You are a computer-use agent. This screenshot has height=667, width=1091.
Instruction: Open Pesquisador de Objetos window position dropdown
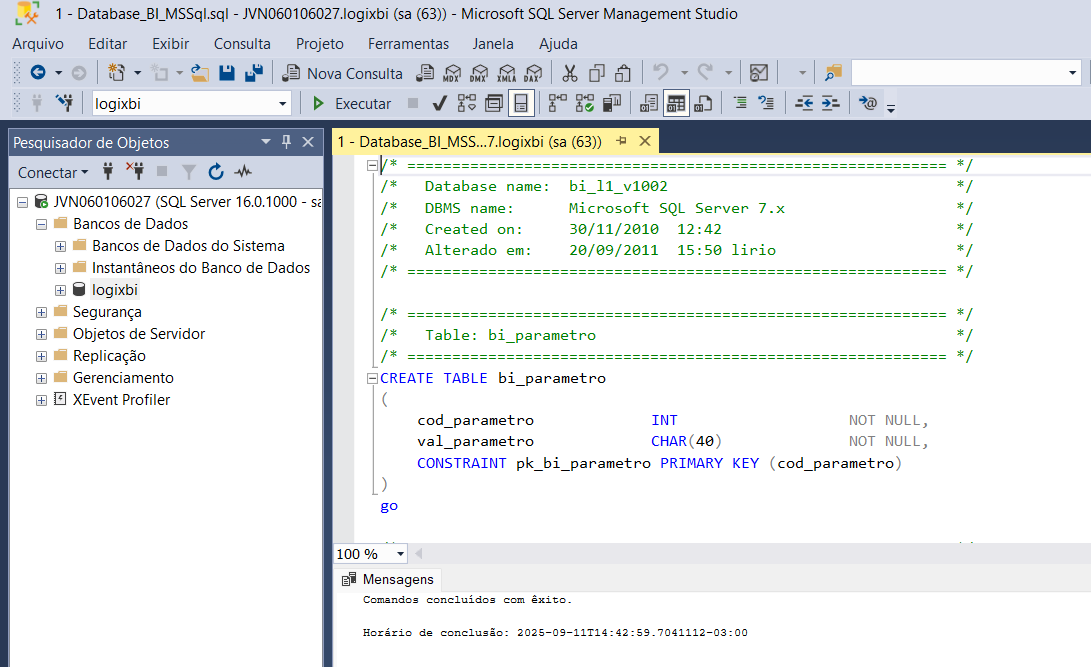click(265, 142)
